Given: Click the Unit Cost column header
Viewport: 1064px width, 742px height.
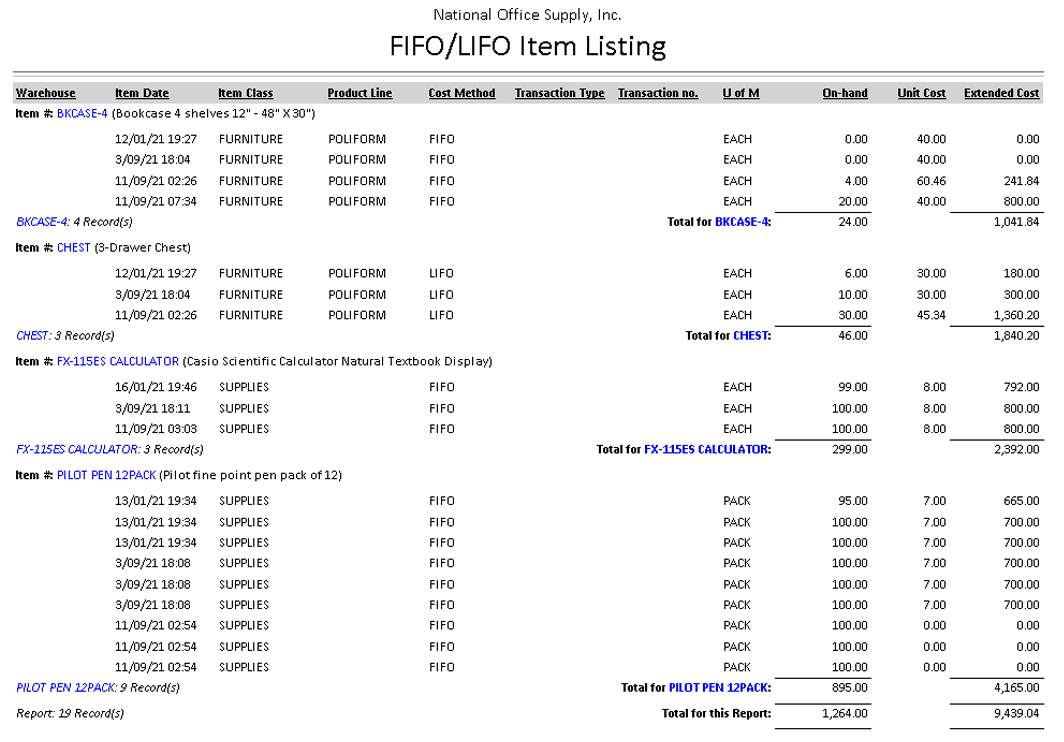Looking at the screenshot, I should 921,94.
